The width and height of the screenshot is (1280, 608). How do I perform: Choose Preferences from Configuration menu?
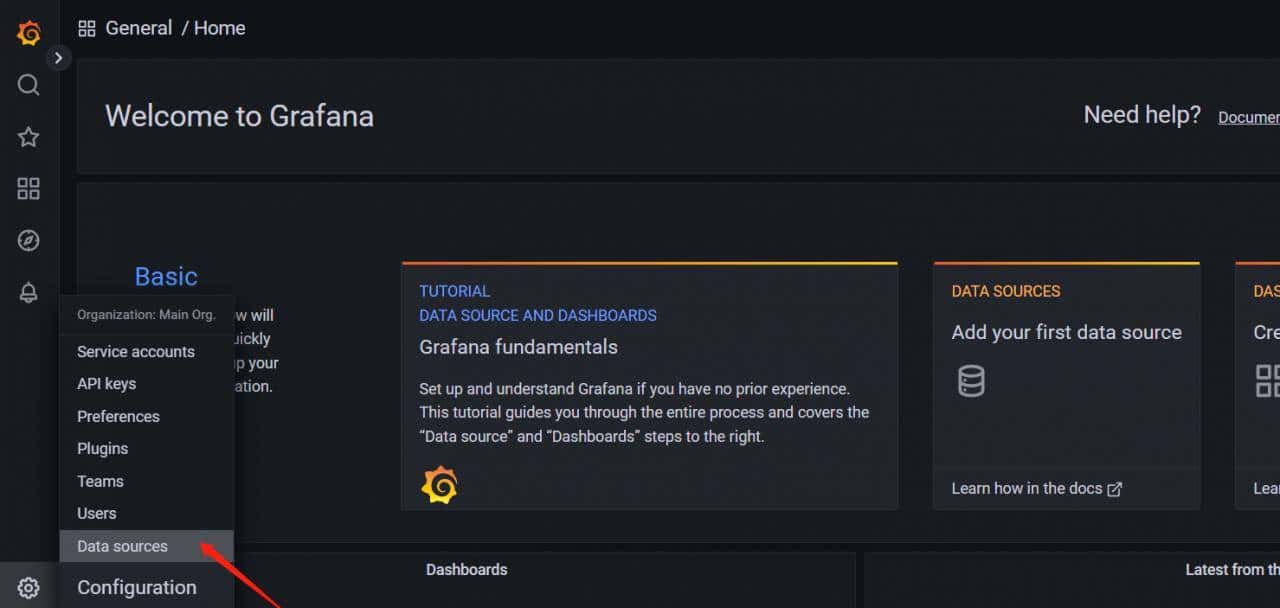118,416
